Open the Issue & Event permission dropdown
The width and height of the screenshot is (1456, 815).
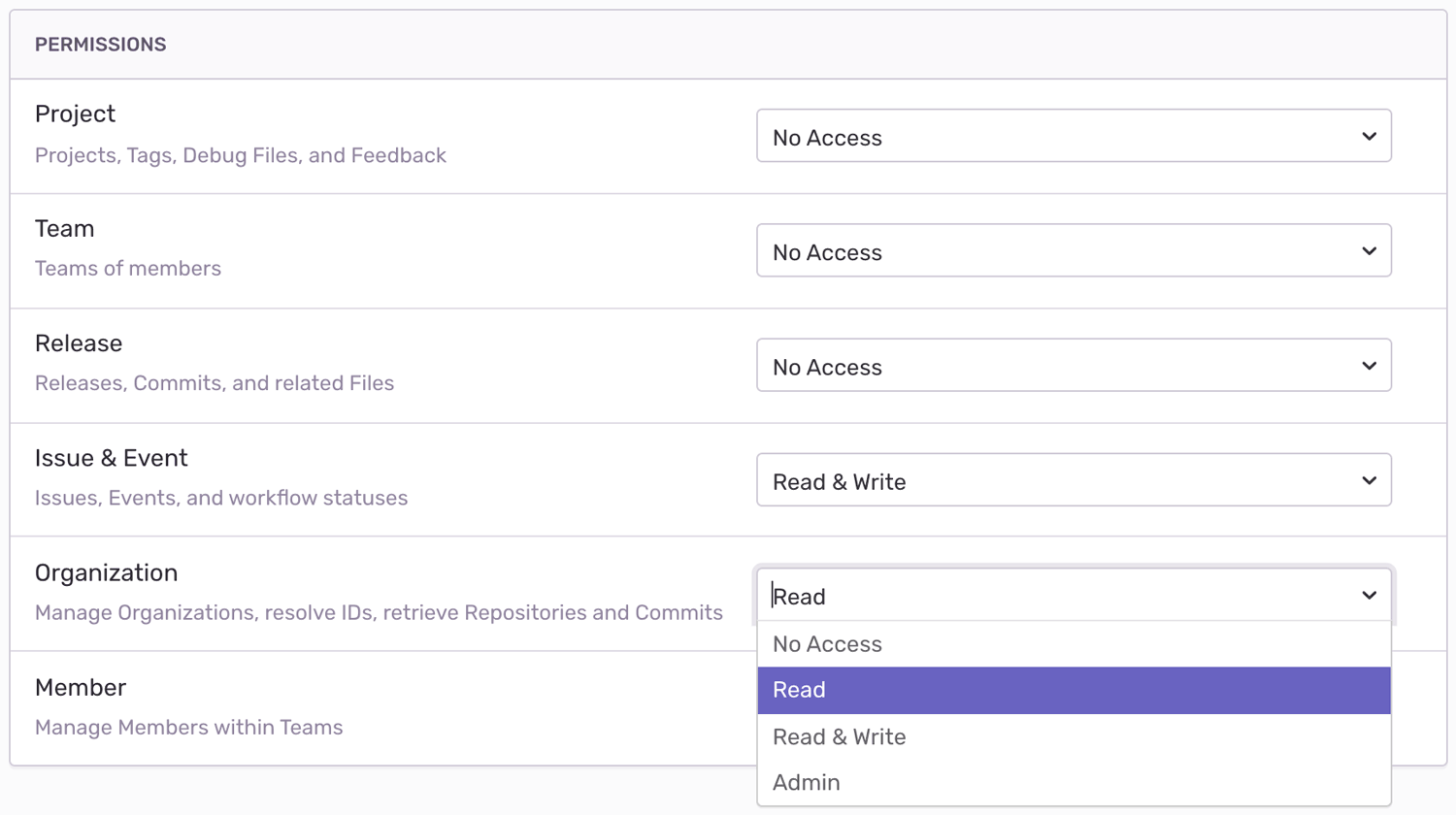point(1073,480)
